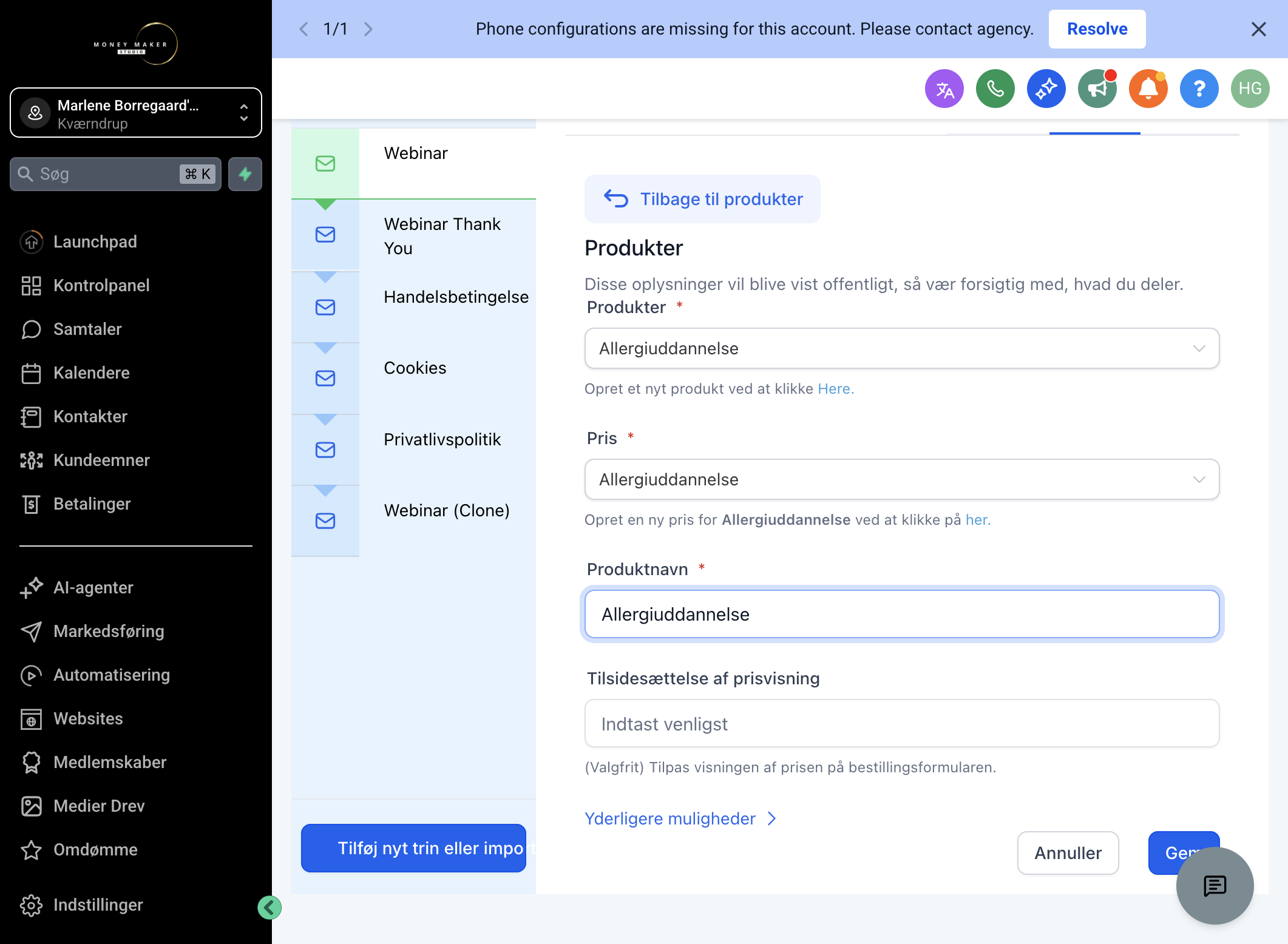This screenshot has height=944, width=1288.
Task: Click the green lightning quick actions icon
Action: [x=245, y=174]
